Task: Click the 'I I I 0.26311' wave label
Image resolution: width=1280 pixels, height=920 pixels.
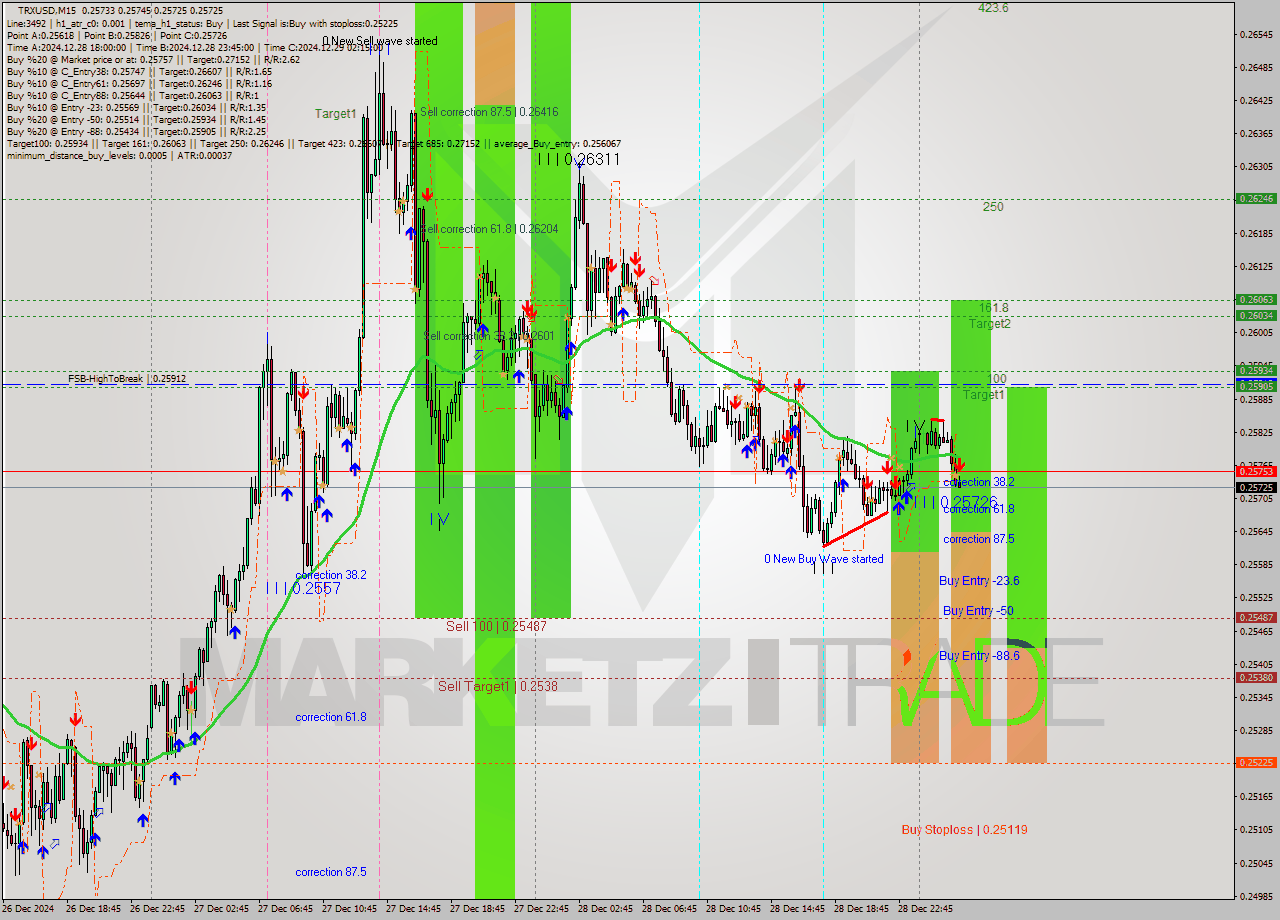Action: pos(578,159)
